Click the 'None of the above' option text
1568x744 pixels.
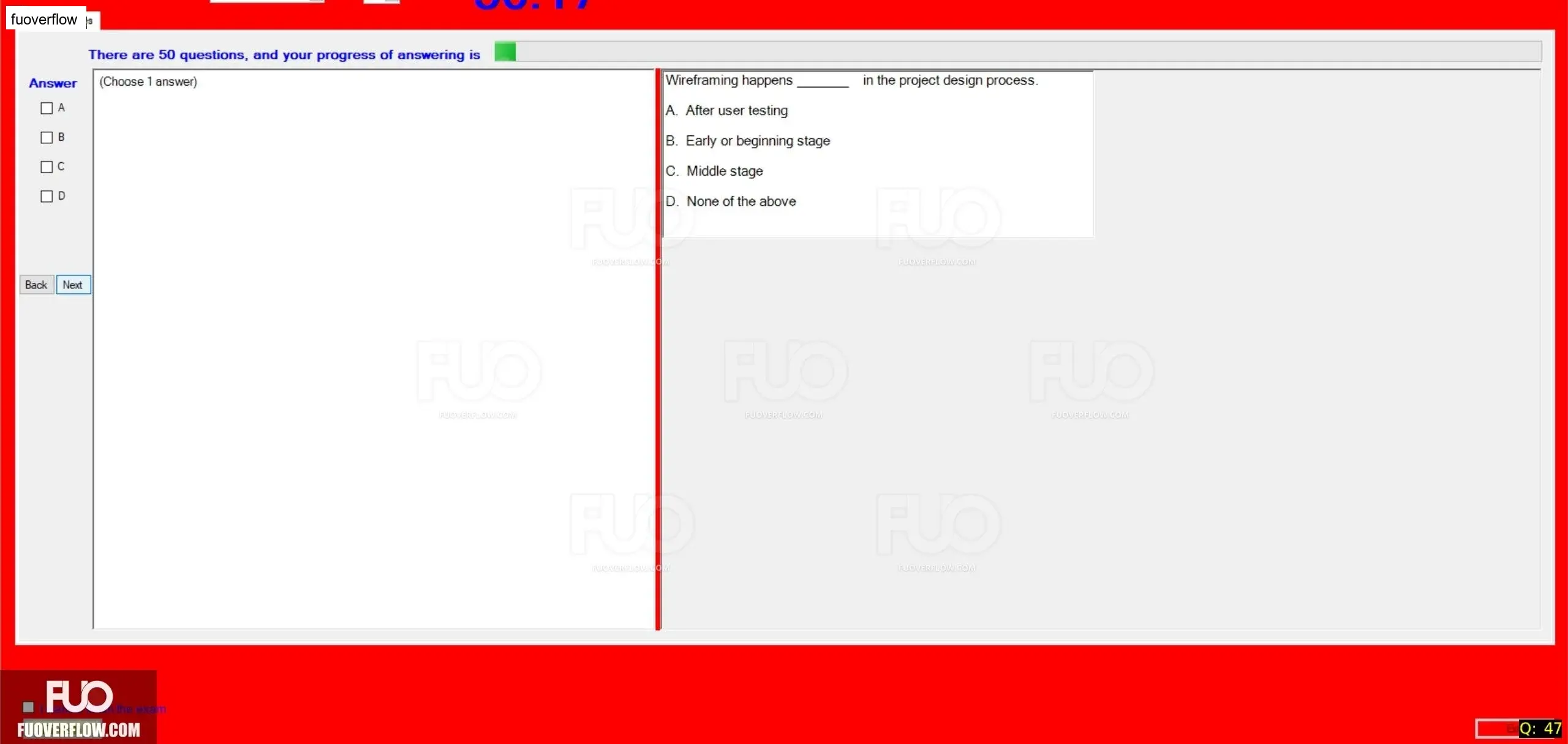click(741, 201)
